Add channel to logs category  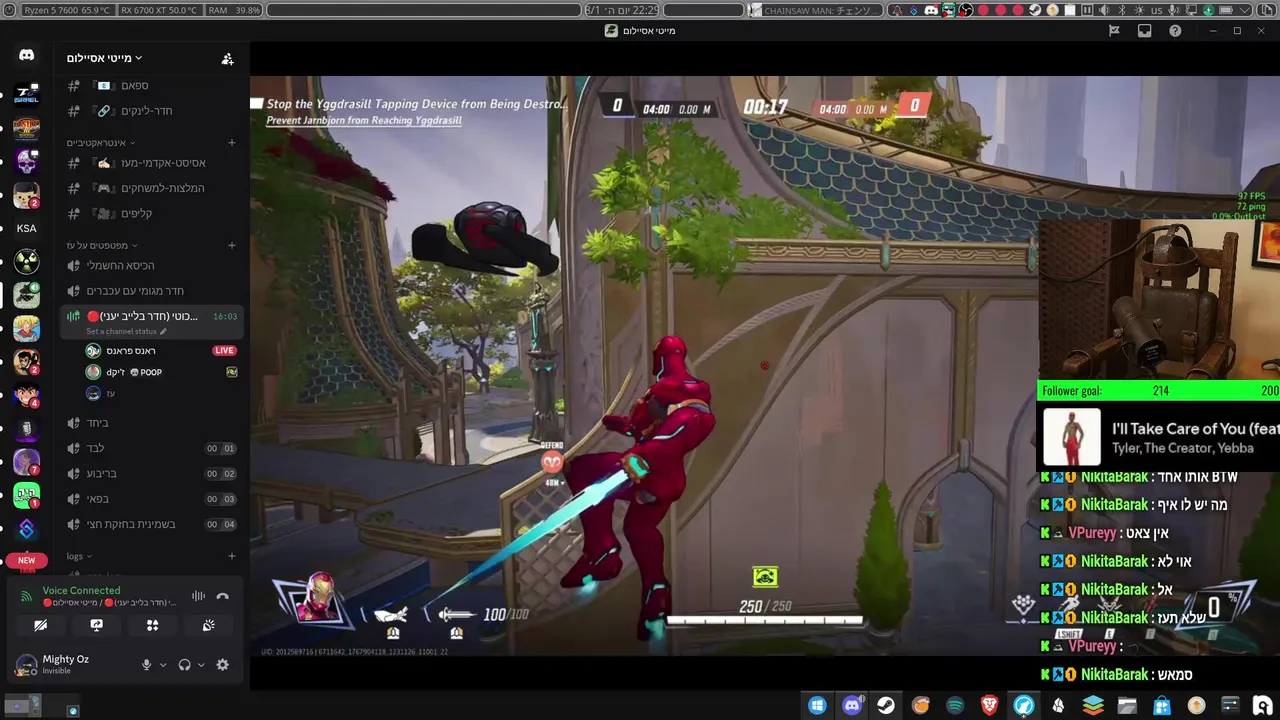232,556
